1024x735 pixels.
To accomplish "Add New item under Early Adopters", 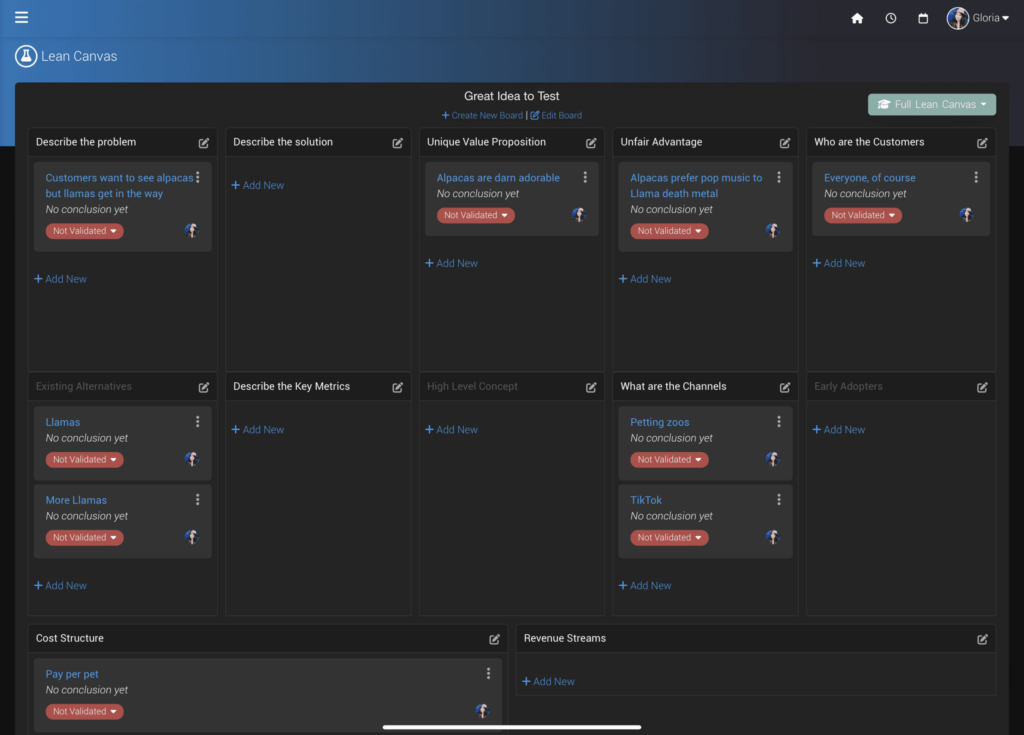I will (839, 429).
